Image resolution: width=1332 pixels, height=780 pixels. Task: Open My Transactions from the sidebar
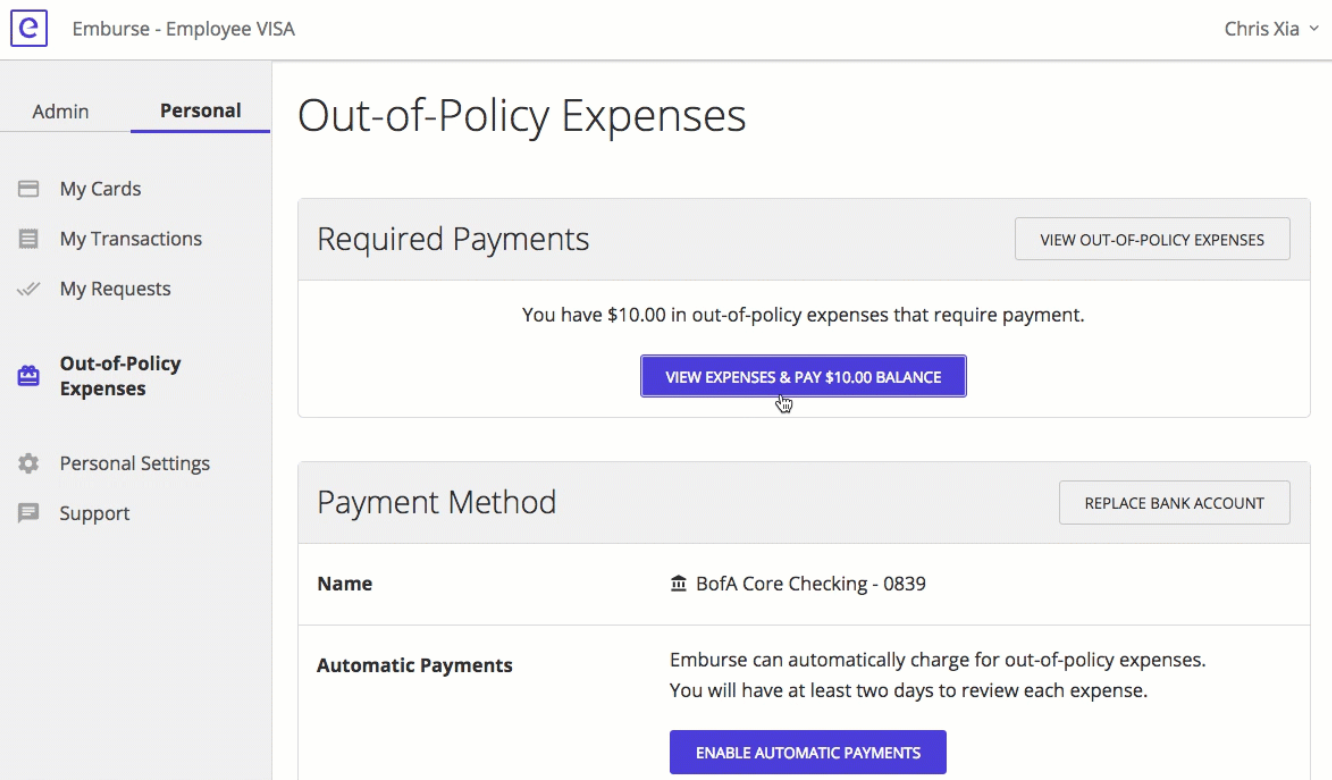(x=130, y=238)
